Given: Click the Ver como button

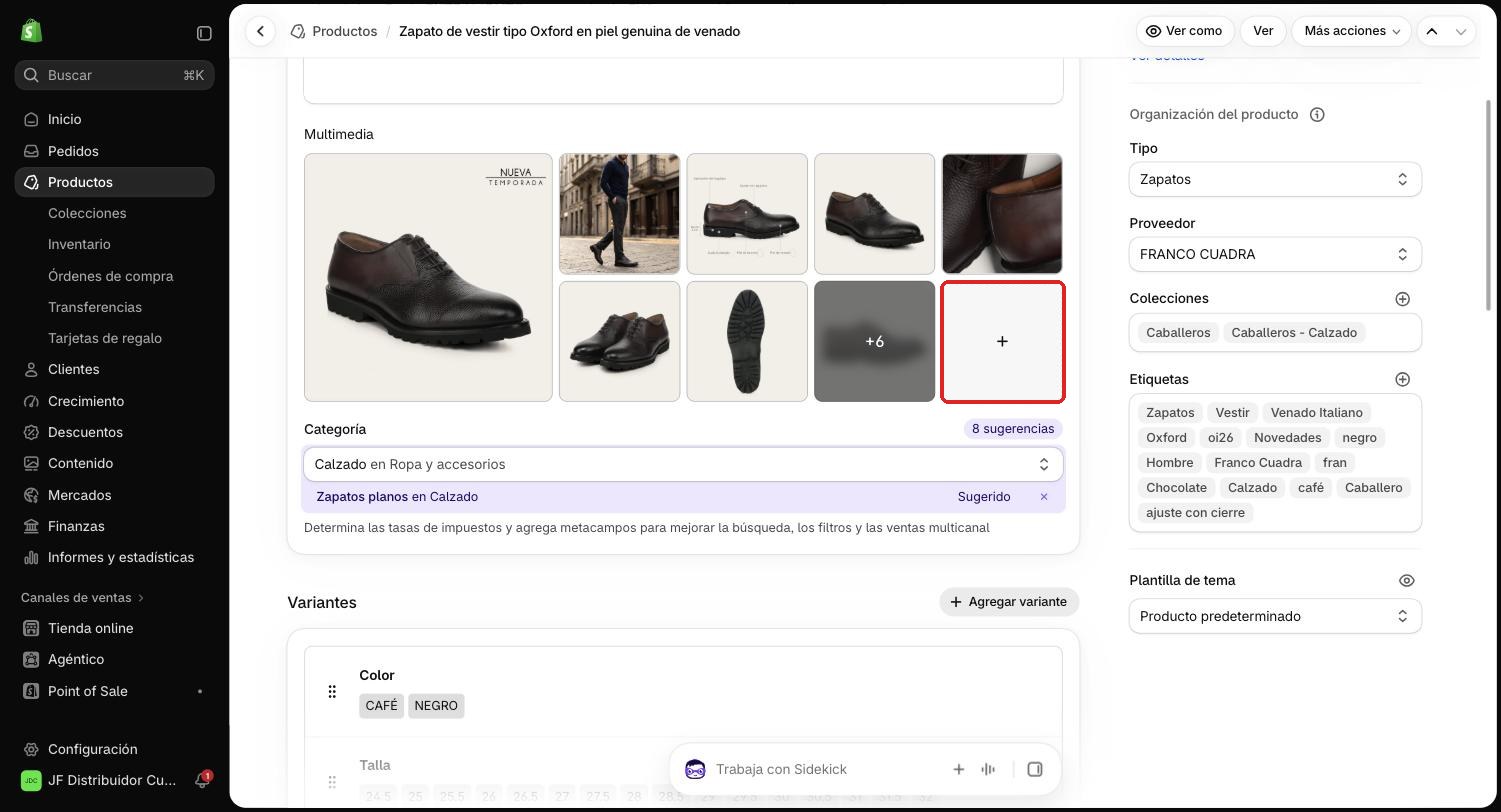Looking at the screenshot, I should tap(1185, 31).
